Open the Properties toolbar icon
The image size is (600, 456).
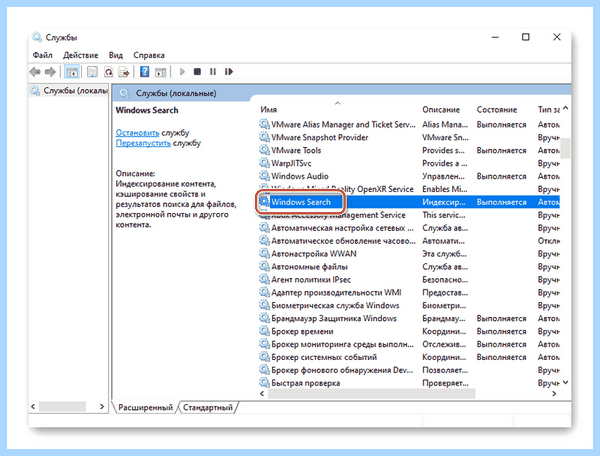[92, 72]
